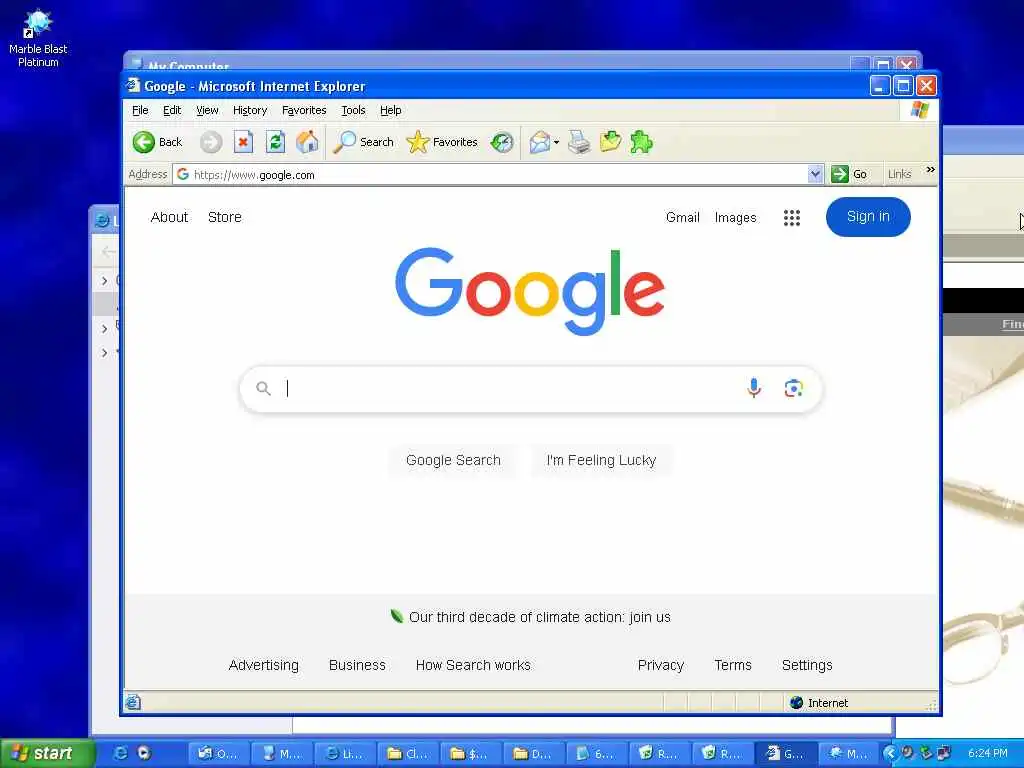Click I'm Feeling Lucky button
Image resolution: width=1024 pixels, height=768 pixels.
click(x=601, y=460)
